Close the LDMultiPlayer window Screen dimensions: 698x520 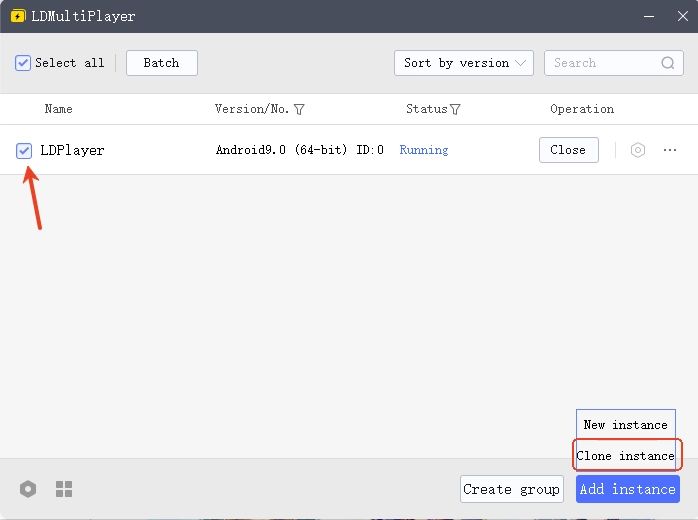[x=682, y=16]
